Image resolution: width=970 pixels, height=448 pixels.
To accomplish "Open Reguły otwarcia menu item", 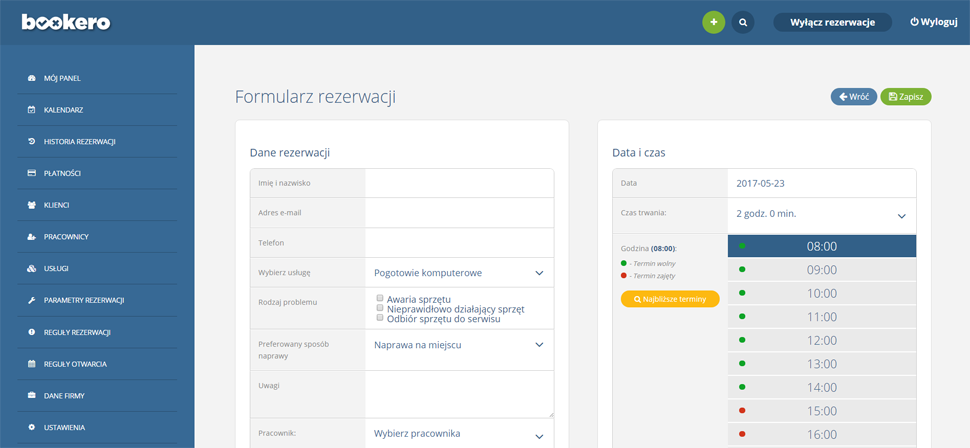I will point(75,364).
